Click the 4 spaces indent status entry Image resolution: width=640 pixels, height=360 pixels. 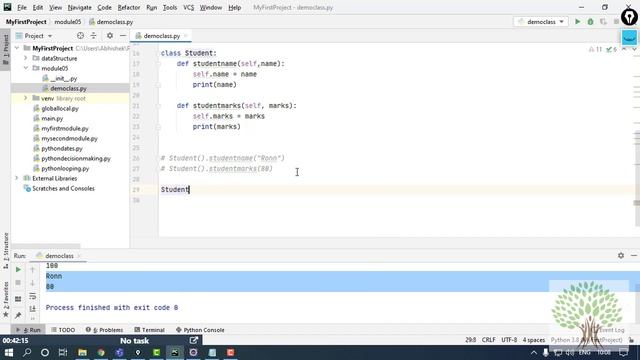[534, 340]
